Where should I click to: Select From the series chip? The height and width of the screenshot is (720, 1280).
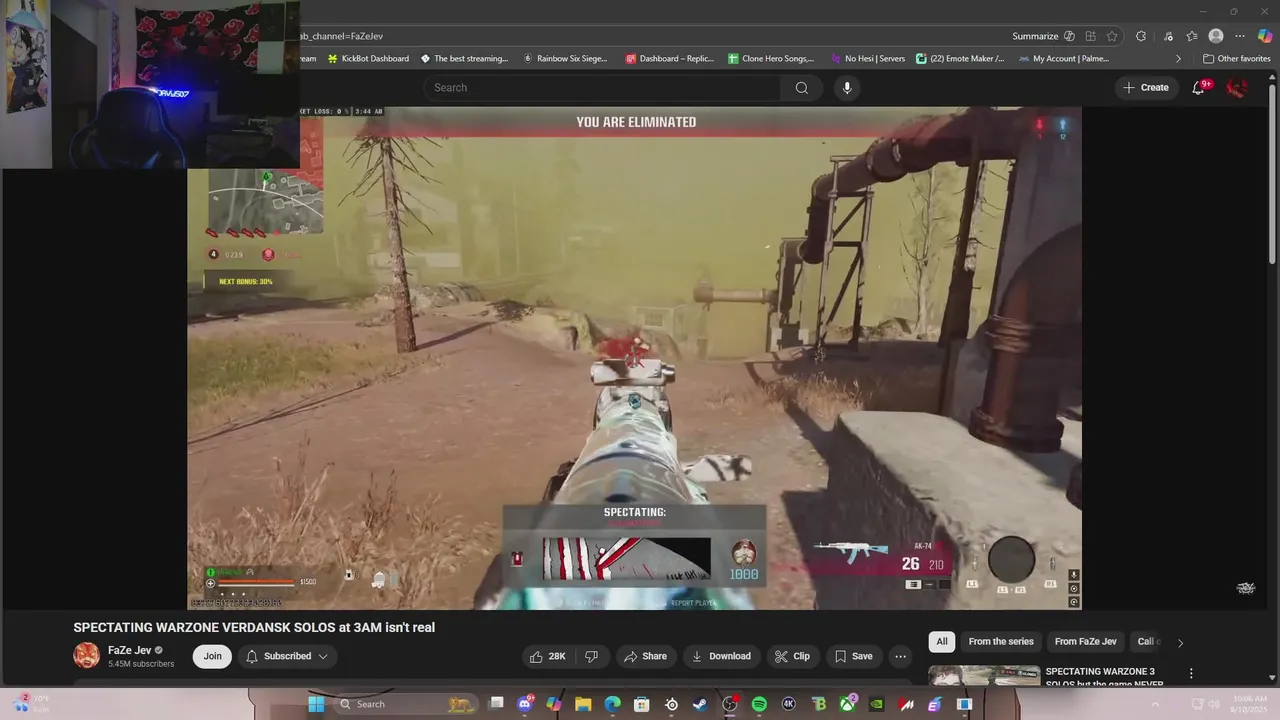[1001, 642]
